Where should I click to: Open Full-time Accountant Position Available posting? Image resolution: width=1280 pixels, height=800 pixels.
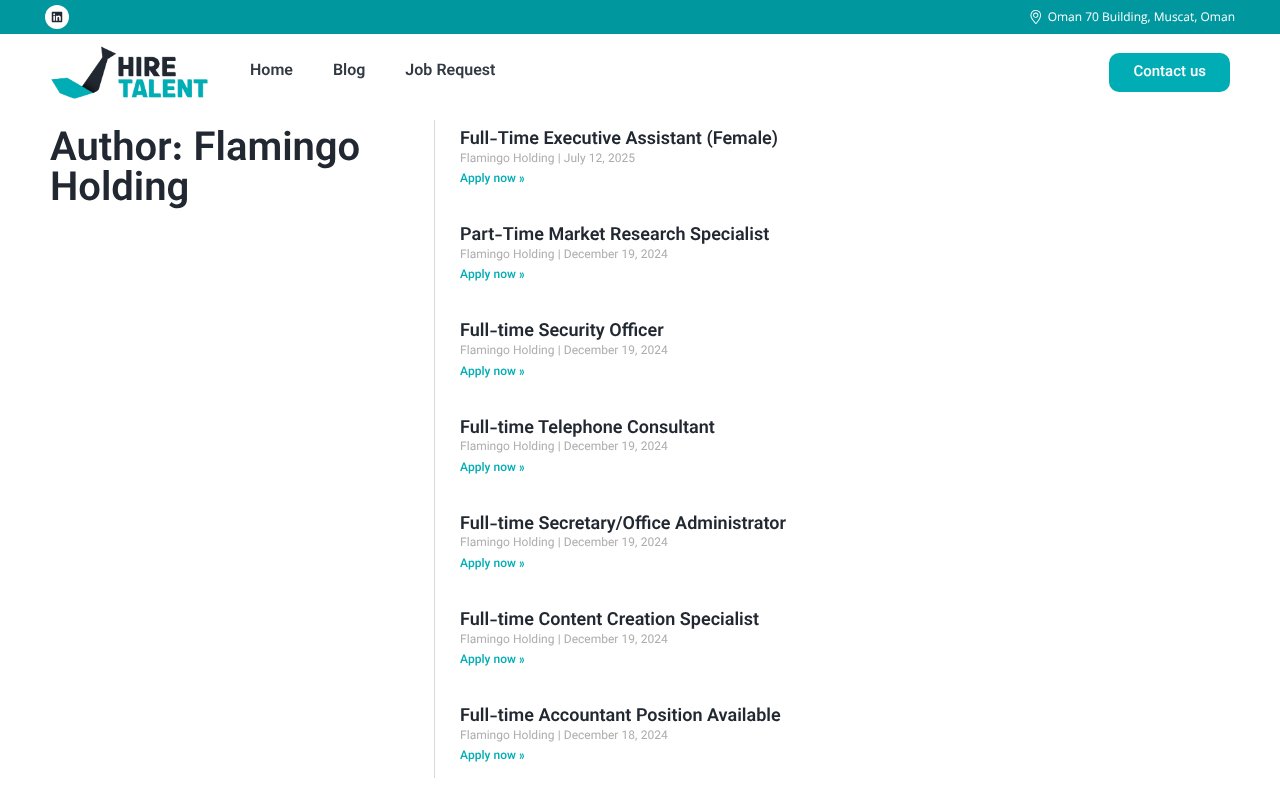click(x=619, y=714)
